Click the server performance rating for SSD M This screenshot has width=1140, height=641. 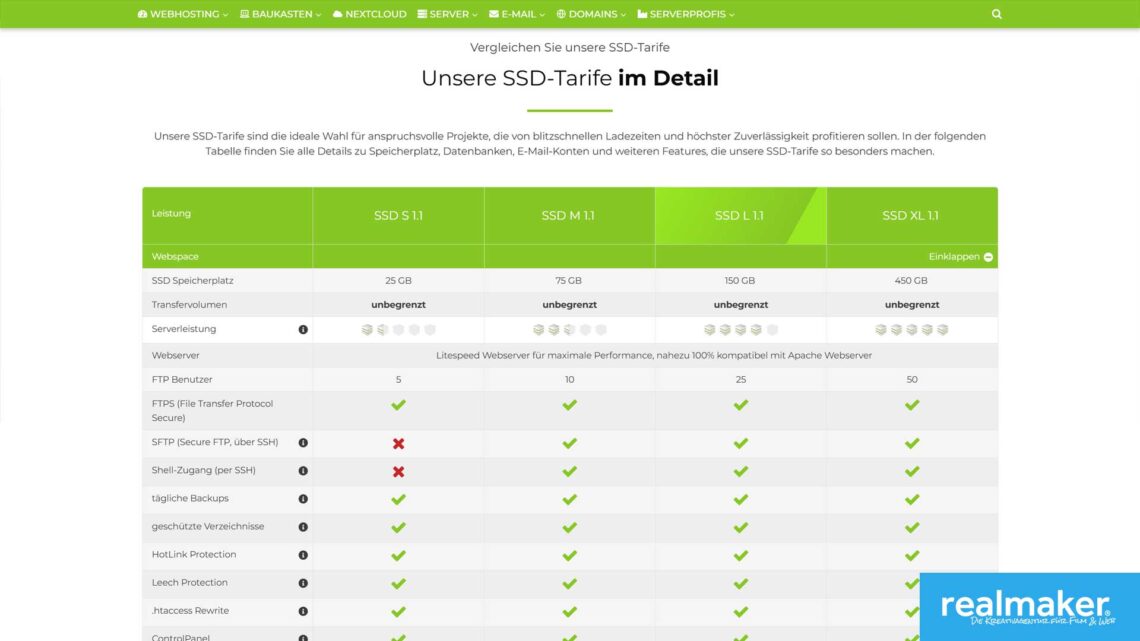[569, 329]
